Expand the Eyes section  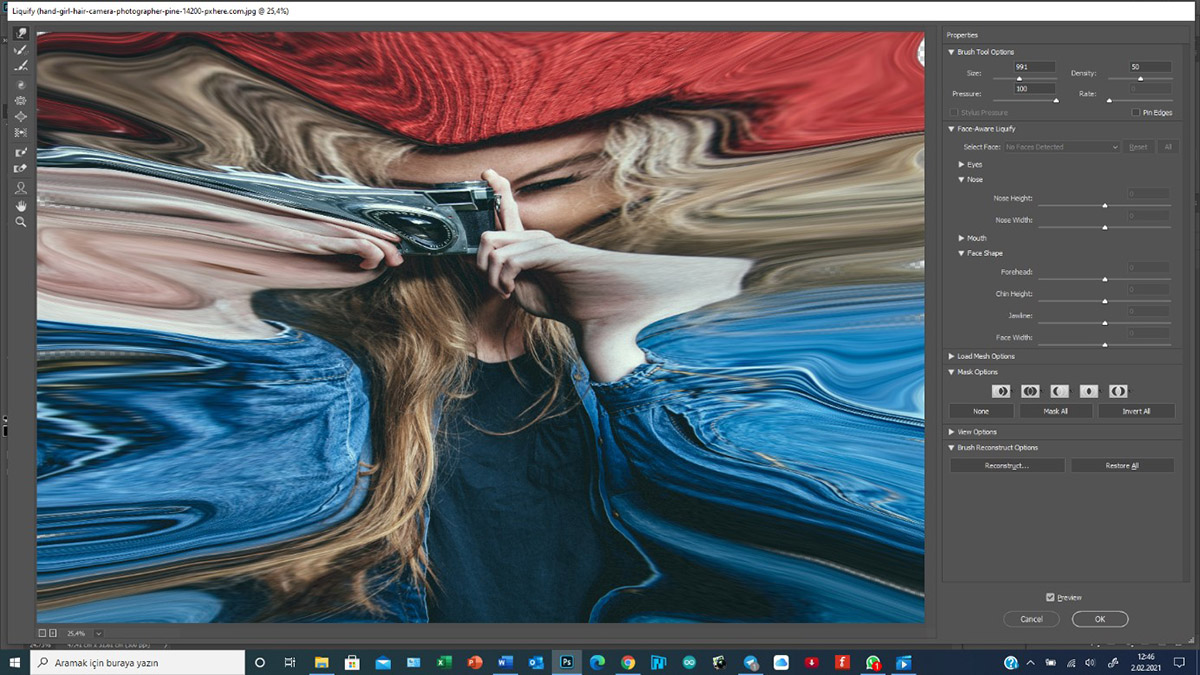coord(962,164)
